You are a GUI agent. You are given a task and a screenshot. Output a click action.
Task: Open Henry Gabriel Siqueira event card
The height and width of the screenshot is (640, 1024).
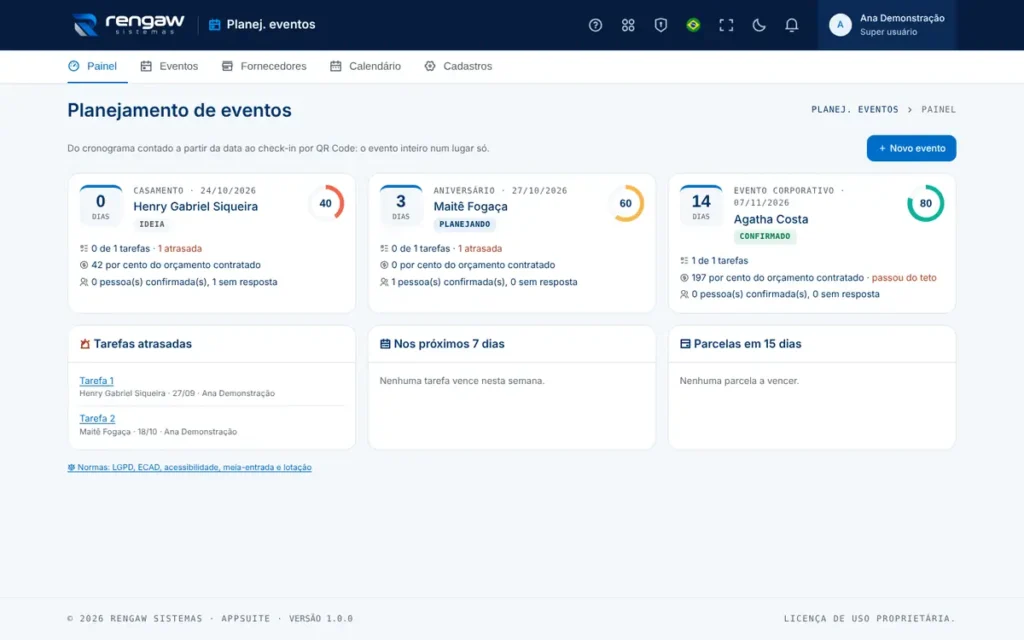point(212,243)
